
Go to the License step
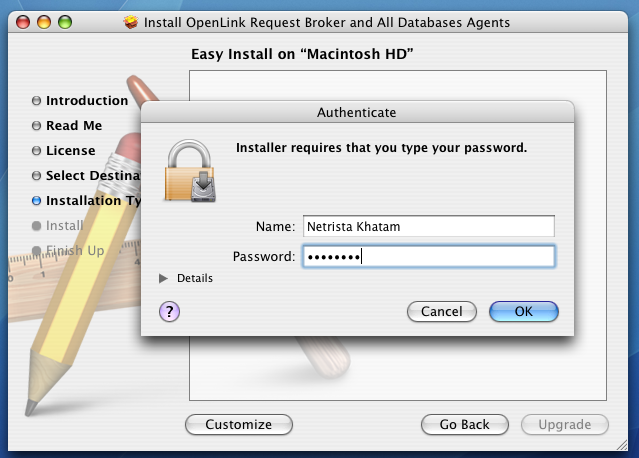(x=70, y=151)
